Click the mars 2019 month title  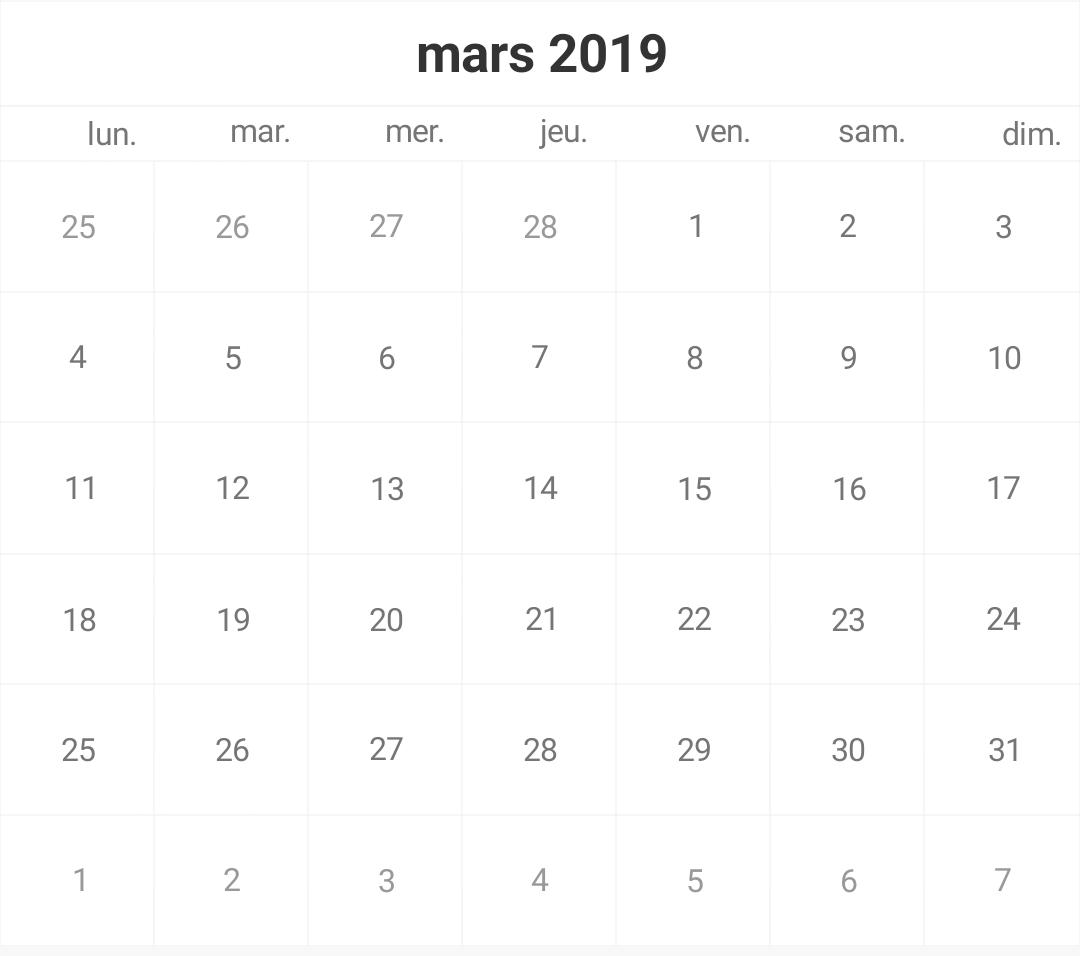tap(541, 54)
